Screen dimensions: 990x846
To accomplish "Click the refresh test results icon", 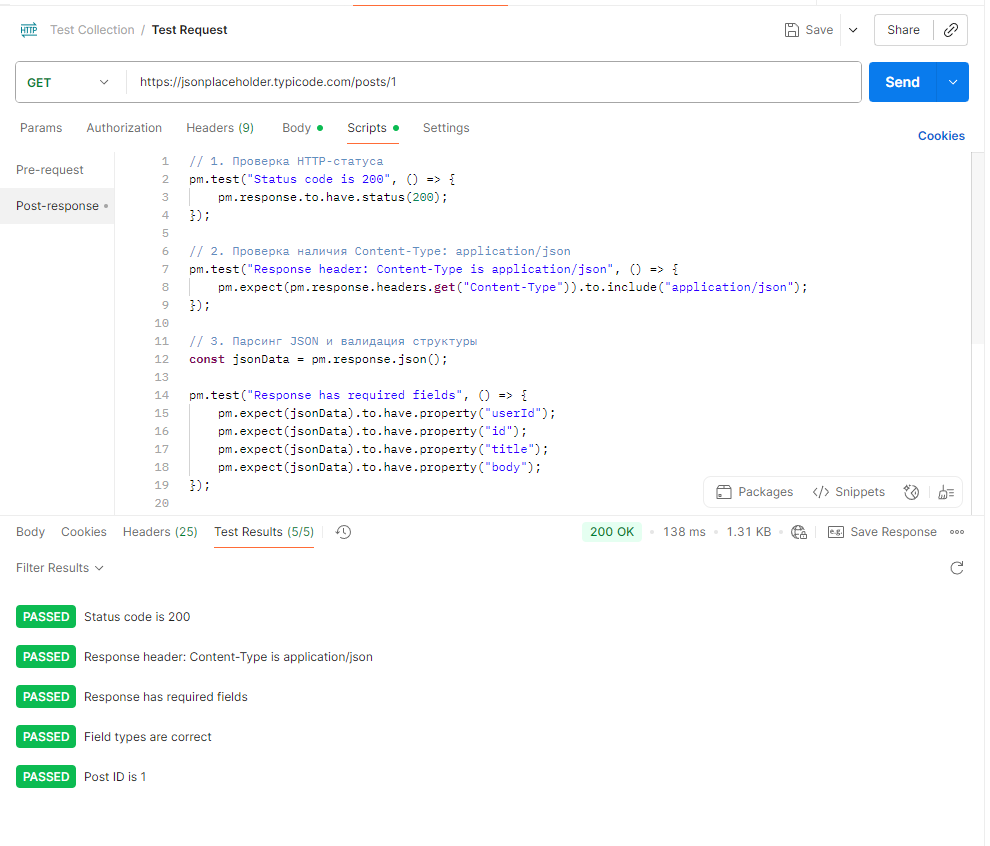I will 957,568.
